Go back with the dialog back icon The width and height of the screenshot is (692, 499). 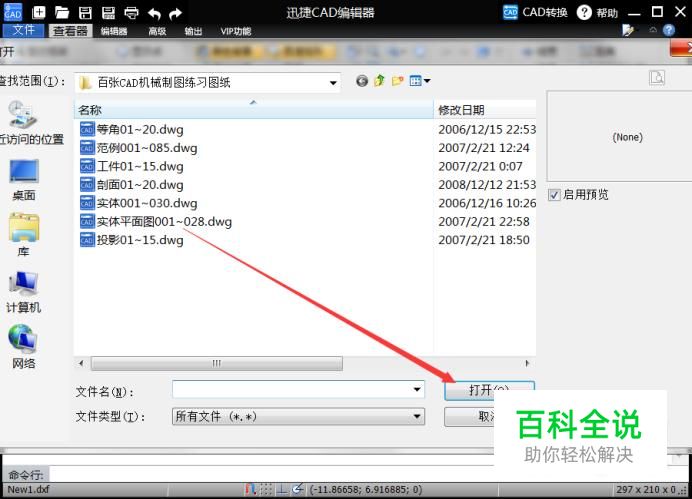(x=362, y=81)
